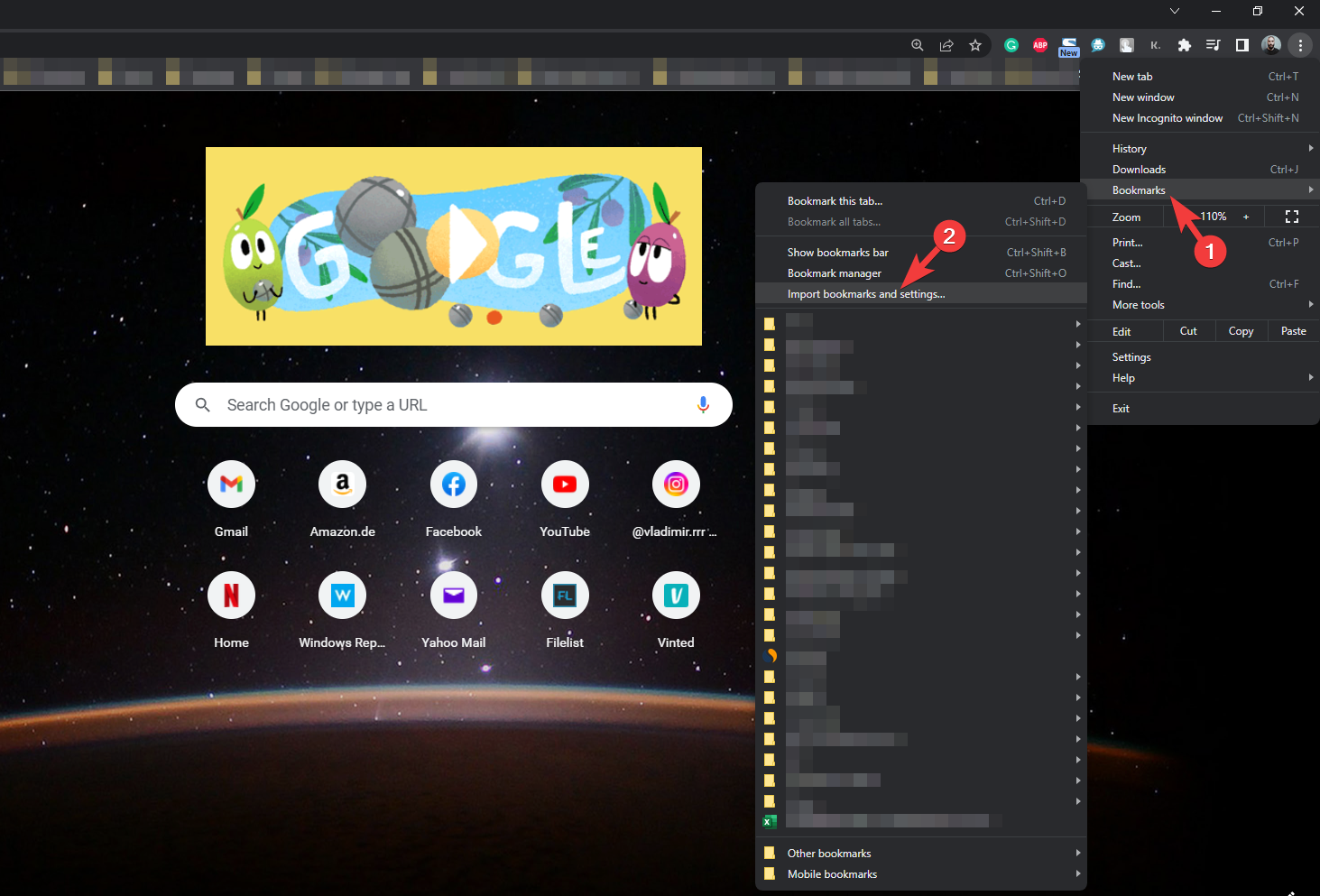1320x896 pixels.
Task: Click the voice search microphone icon
Action: pos(703,405)
